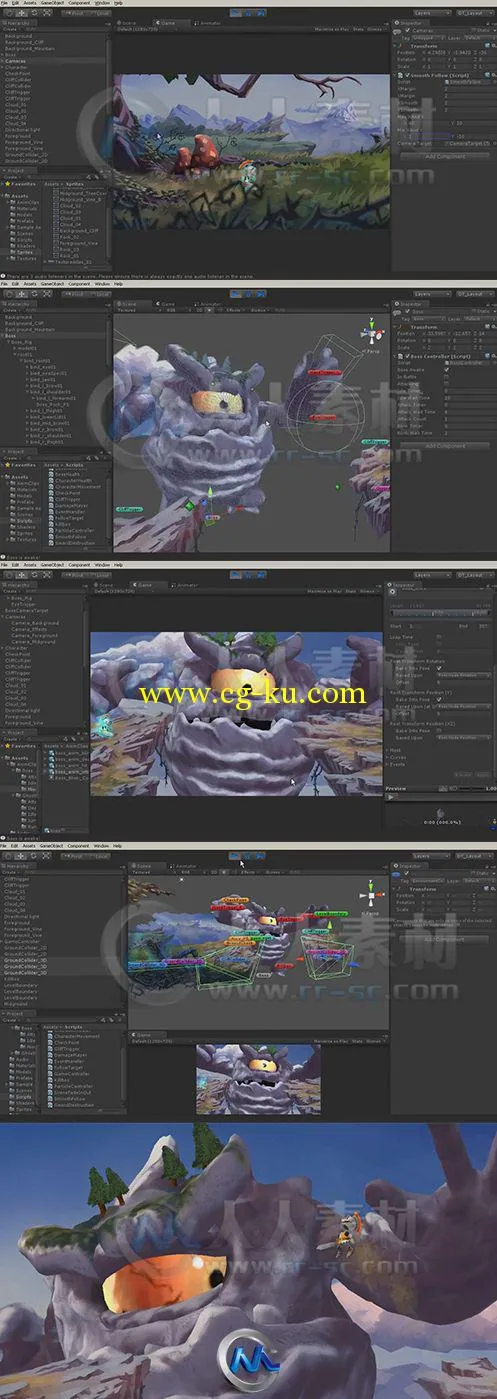Toggle the Attacking checkbox
Screen dimensions: 497x1399
coord(446,383)
